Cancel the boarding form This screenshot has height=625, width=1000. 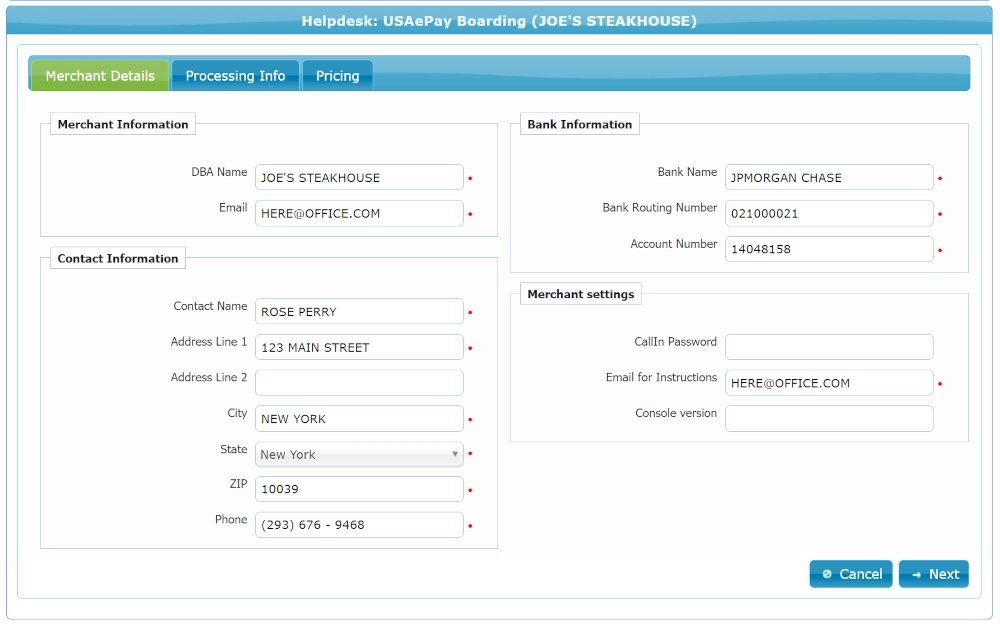(x=851, y=574)
